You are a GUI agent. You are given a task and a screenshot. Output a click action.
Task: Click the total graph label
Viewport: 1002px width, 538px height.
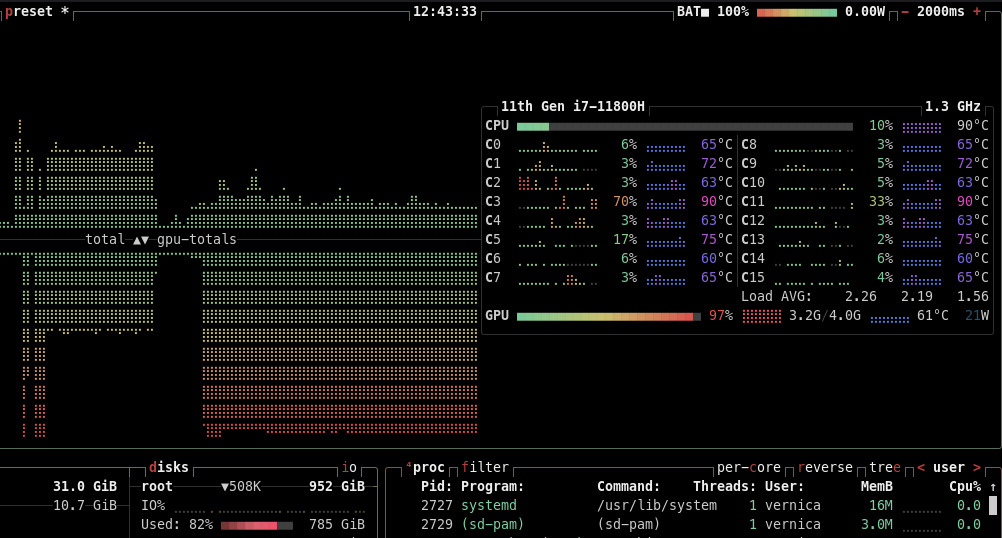coord(105,240)
